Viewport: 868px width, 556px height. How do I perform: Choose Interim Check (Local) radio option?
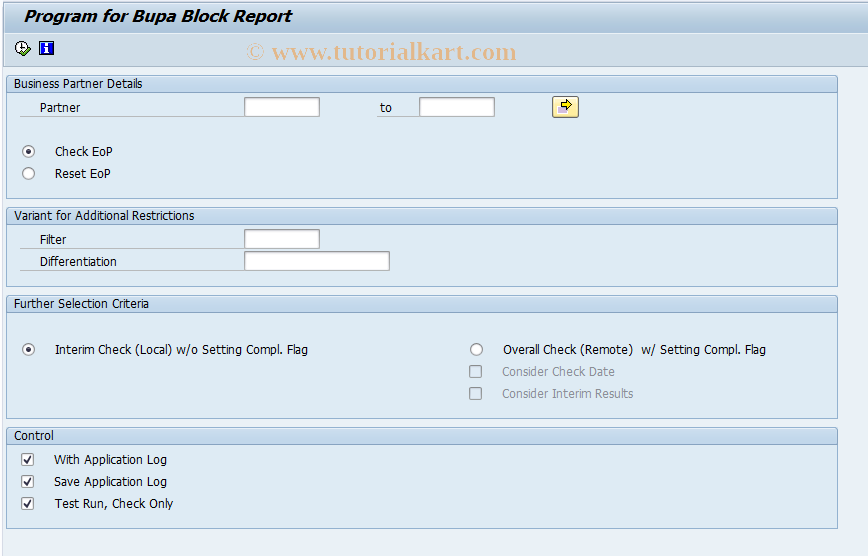(x=28, y=350)
